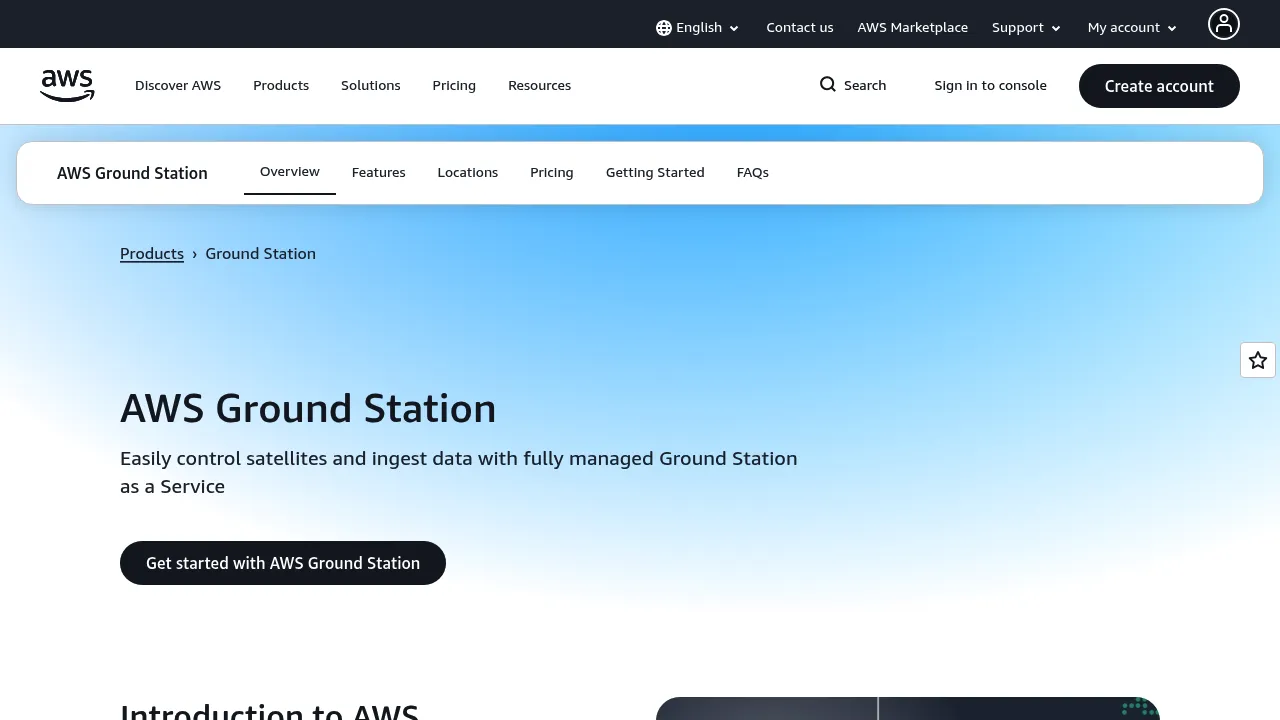Click the AWS logo
1280x720 pixels.
pyautogui.click(x=67, y=86)
